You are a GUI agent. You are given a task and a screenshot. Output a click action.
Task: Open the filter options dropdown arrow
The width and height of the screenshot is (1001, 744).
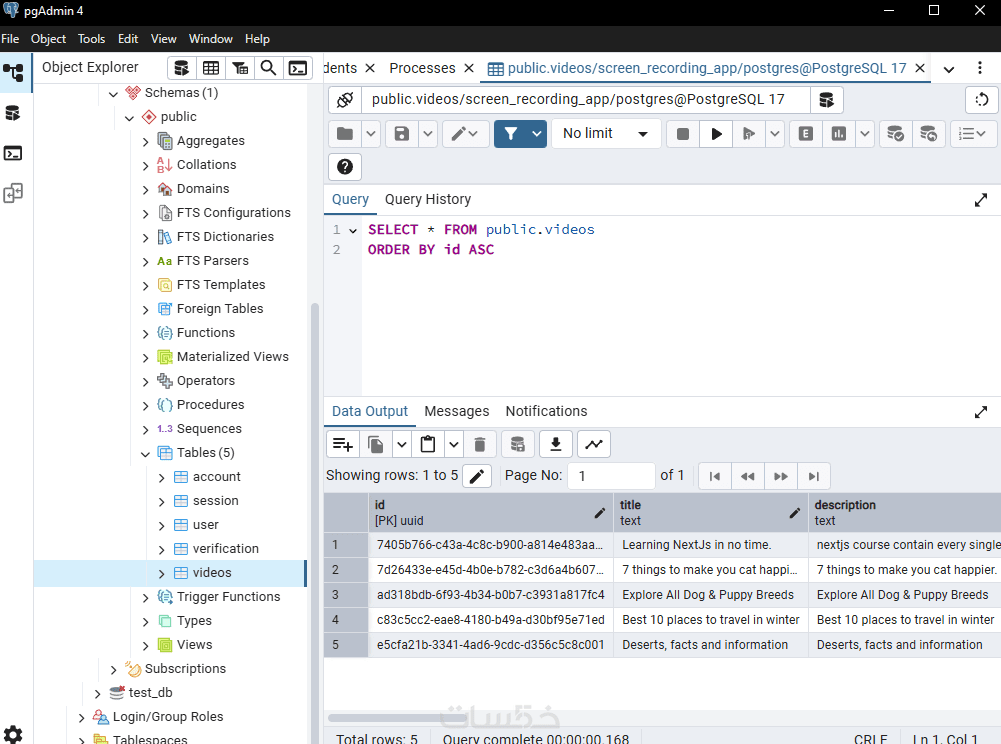tap(537, 133)
